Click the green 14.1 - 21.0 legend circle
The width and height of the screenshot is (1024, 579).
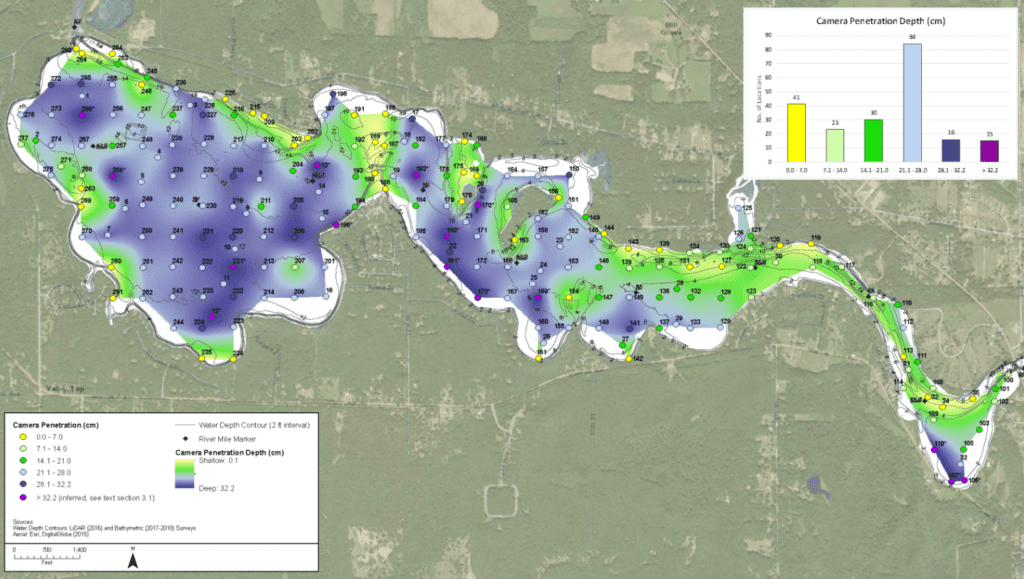pyautogui.click(x=22, y=459)
